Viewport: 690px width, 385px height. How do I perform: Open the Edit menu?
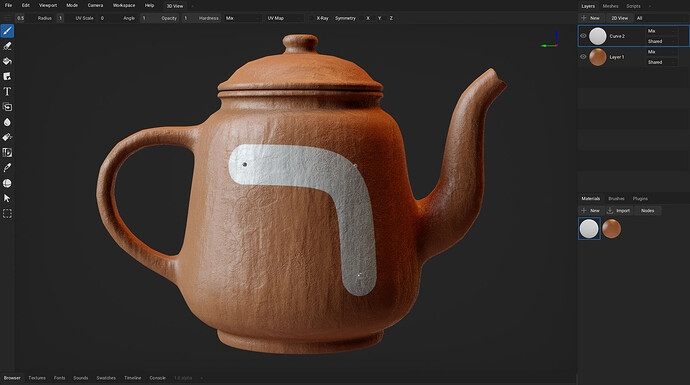point(26,5)
